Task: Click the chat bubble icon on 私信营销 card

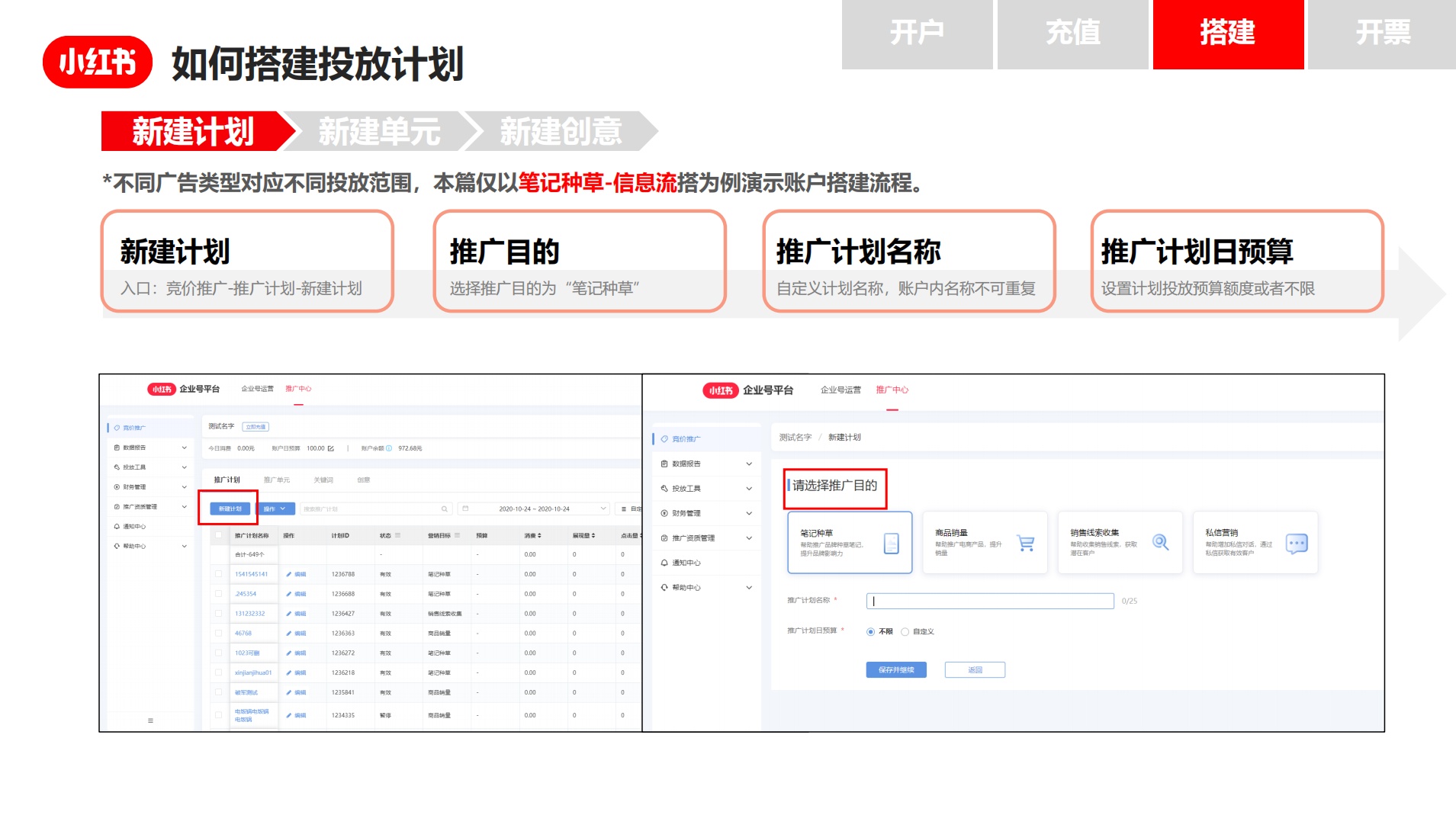Action: click(x=1297, y=543)
